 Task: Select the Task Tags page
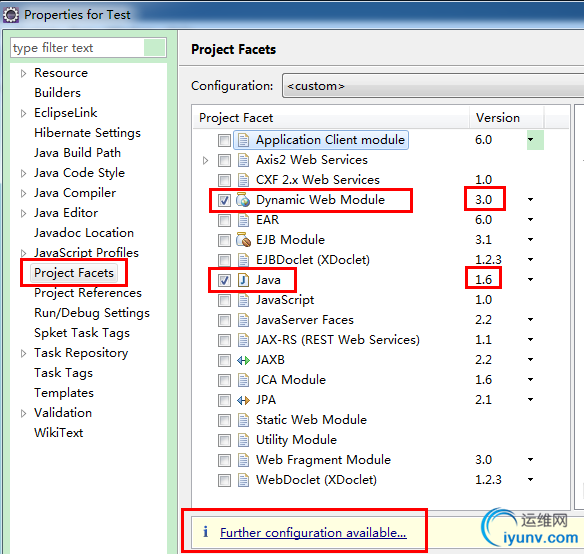point(64,373)
